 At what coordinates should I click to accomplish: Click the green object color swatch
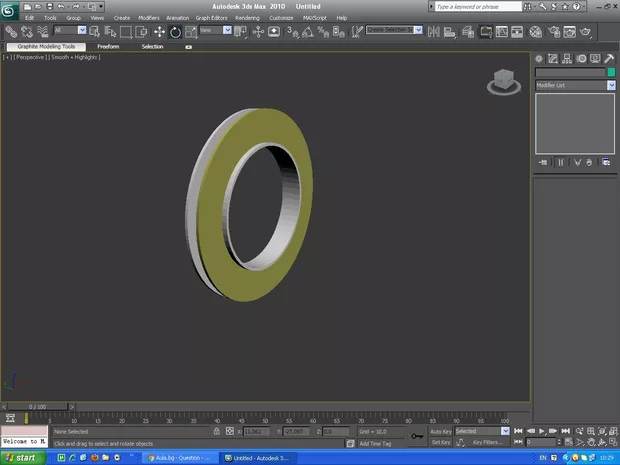[x=611, y=72]
